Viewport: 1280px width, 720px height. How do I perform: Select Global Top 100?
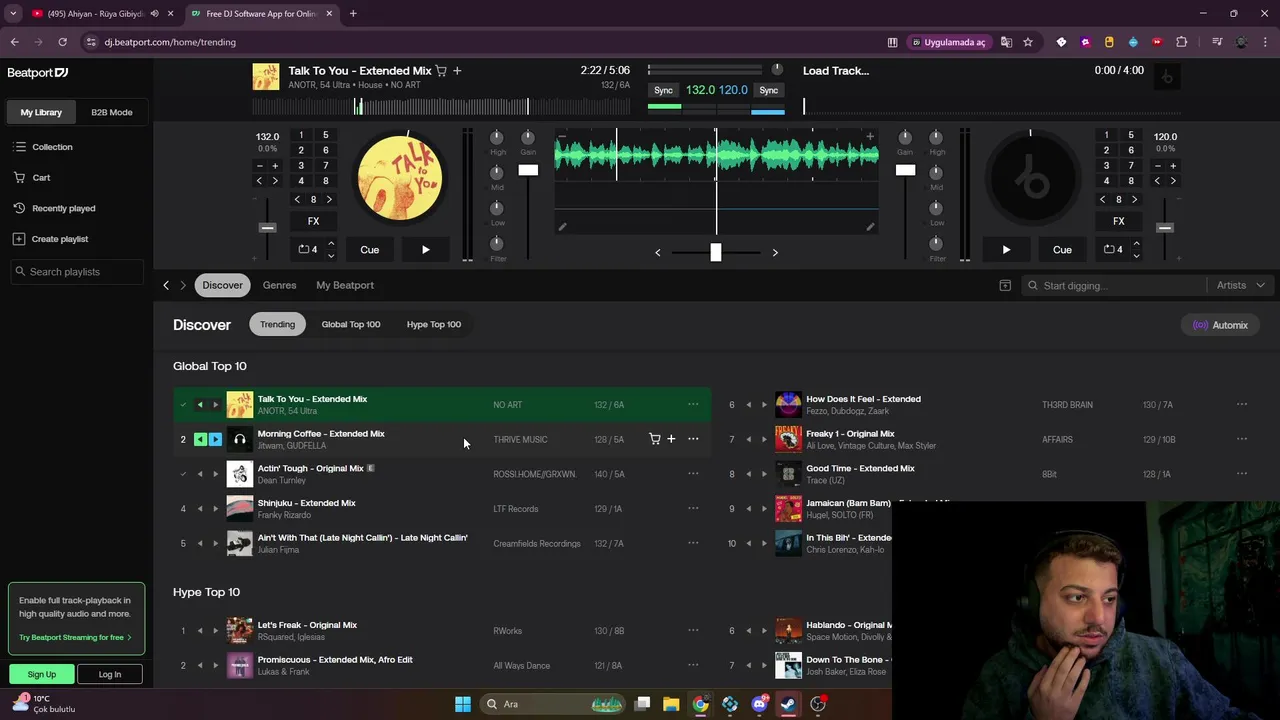point(351,324)
